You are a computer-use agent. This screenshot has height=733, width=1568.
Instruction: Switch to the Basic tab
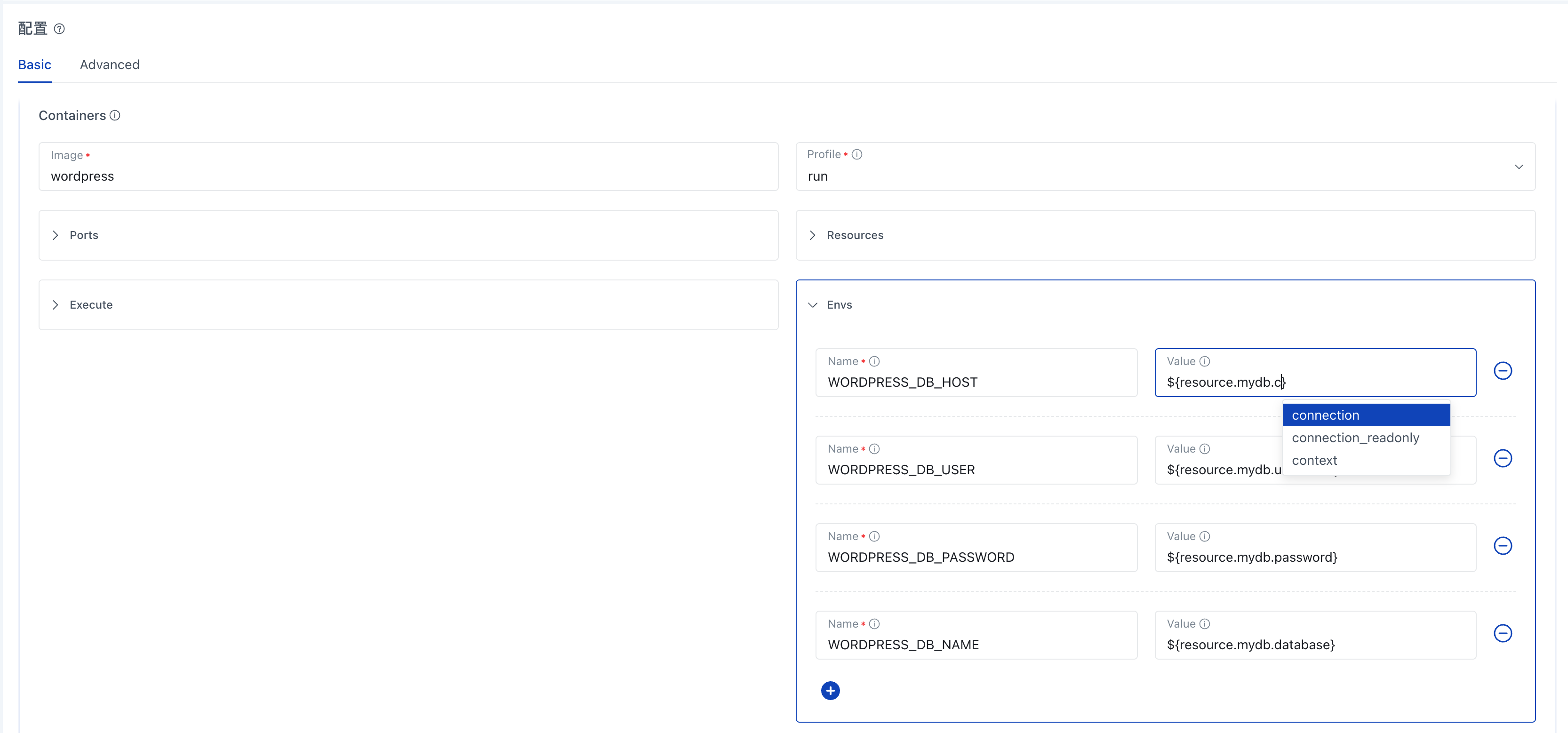[35, 65]
